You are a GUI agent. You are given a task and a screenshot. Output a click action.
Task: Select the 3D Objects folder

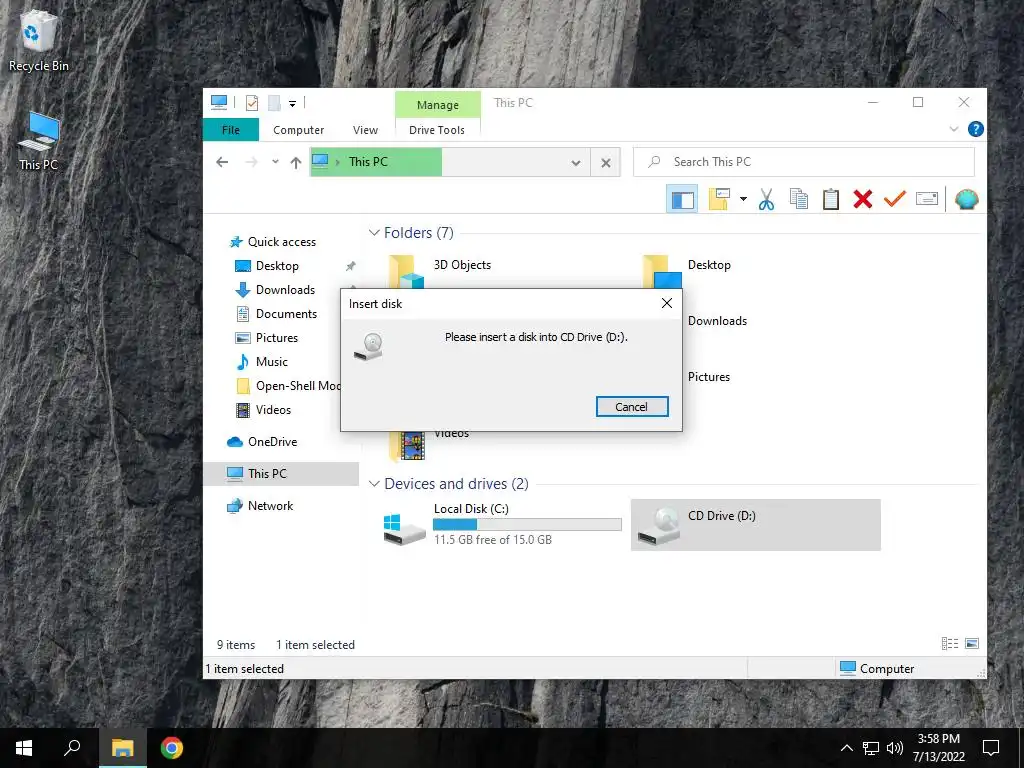point(462,265)
